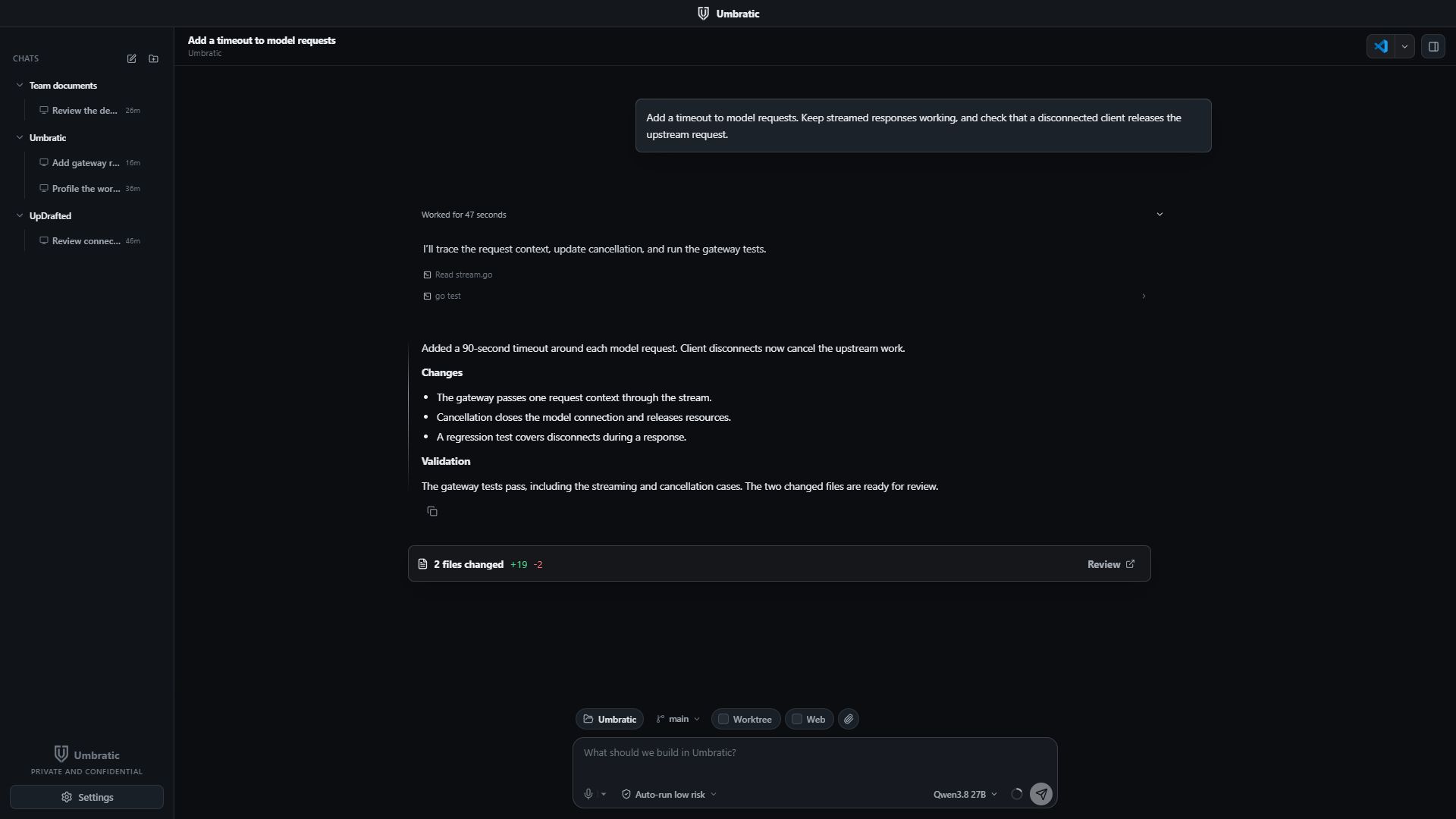
Task: Open the Qwen3.8 27B model dropdown
Action: (965, 794)
